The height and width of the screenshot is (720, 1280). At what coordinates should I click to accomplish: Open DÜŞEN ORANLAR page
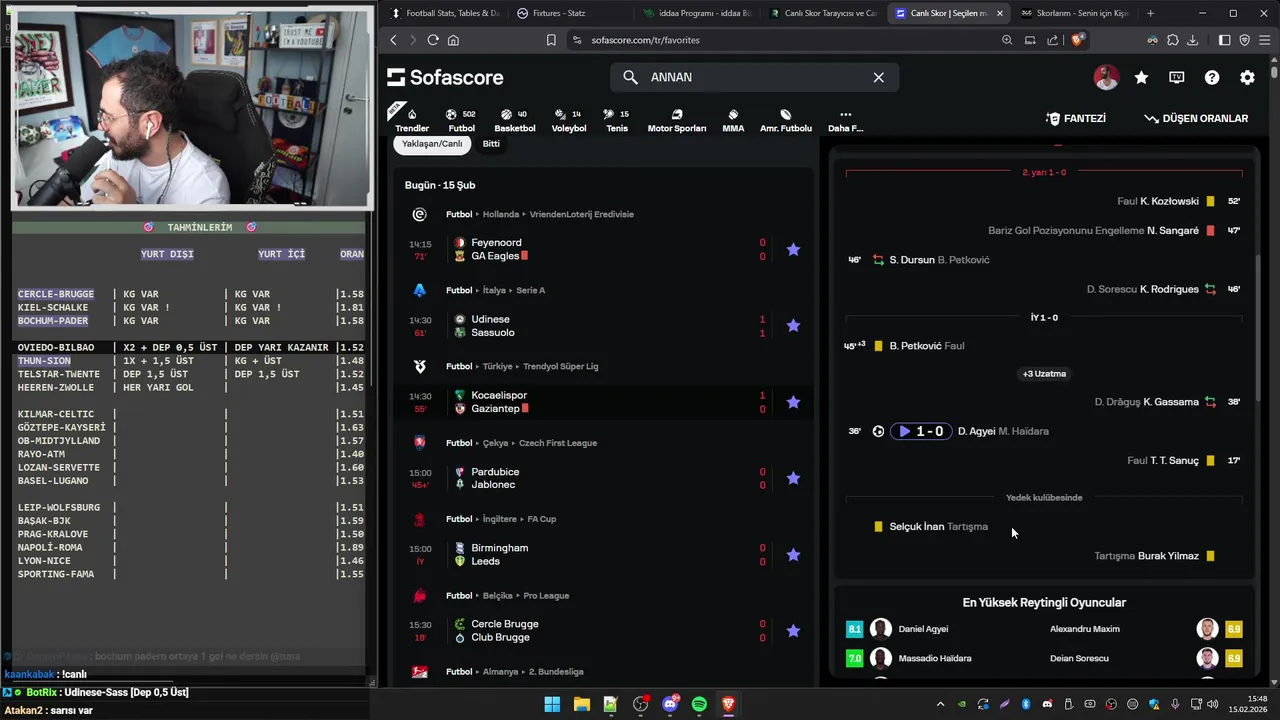click(1196, 118)
